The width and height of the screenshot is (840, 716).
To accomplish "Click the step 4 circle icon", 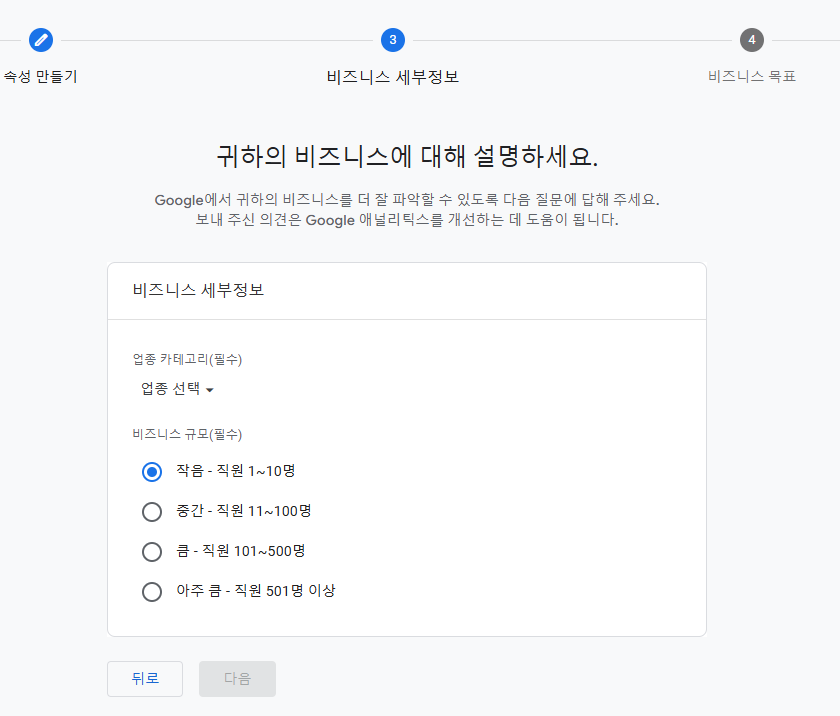I will 752,40.
